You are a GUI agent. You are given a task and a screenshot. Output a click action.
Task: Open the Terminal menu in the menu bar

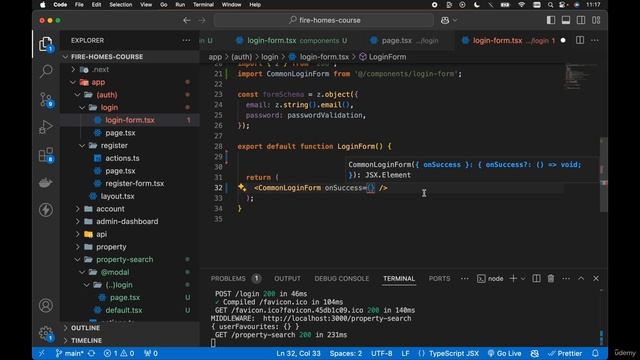[x=203, y=4]
